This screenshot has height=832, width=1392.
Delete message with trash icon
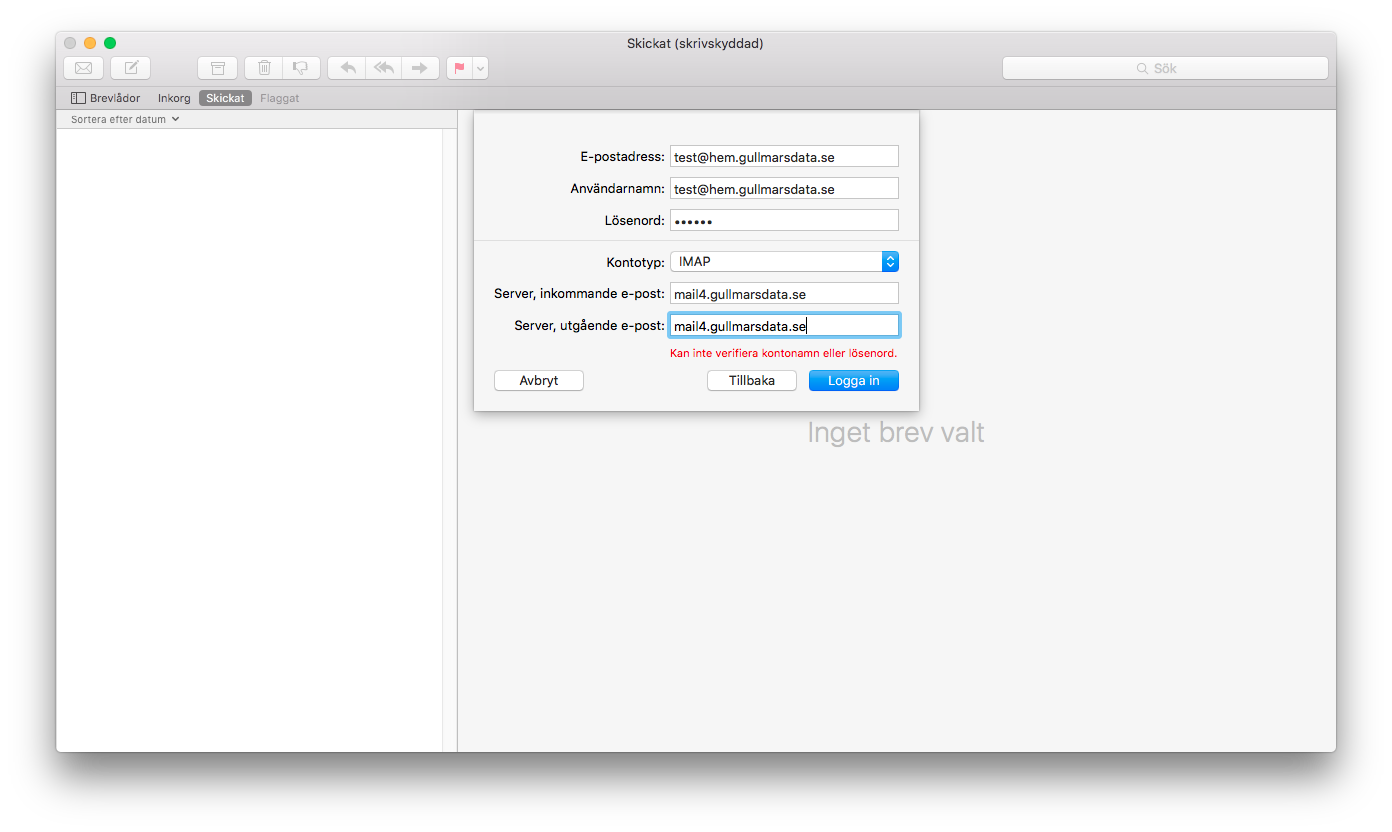(264, 68)
